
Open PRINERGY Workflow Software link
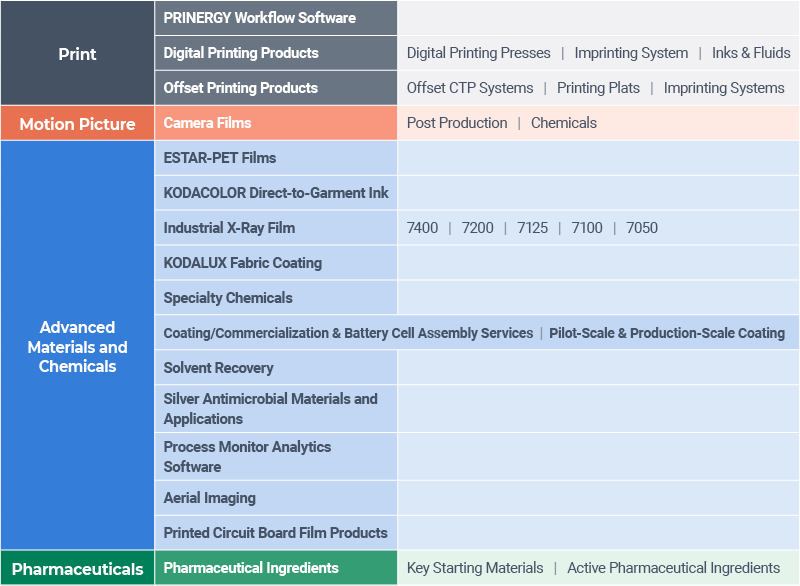tap(259, 18)
